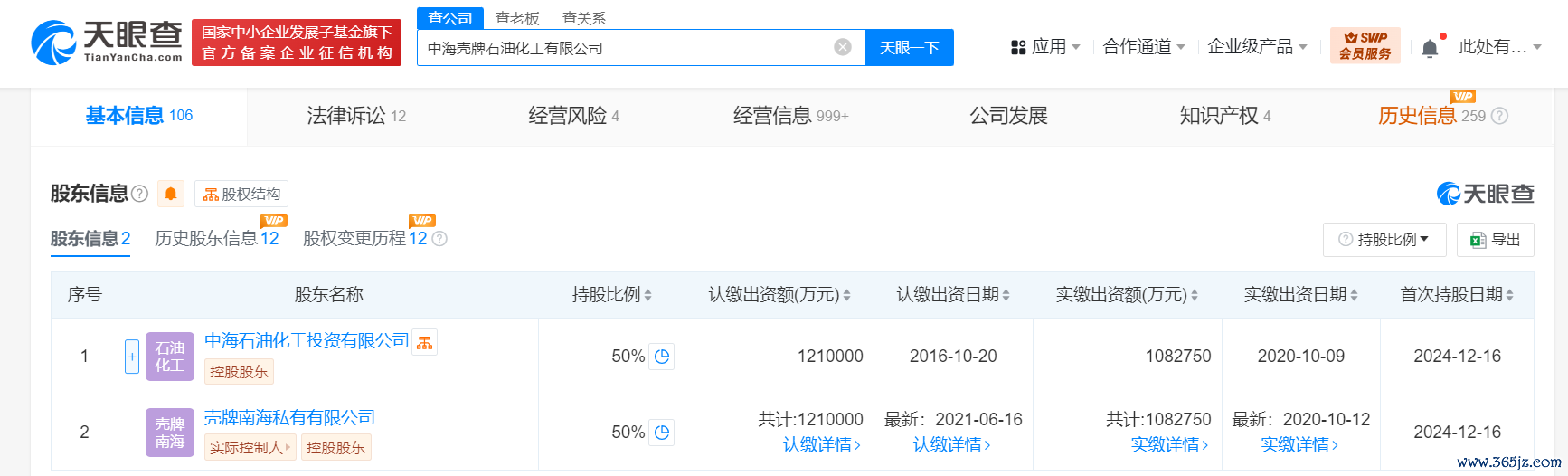Viewport: 1568px width, 476px height.
Task: Expand the 企业级产品 dropdown
Action: [1257, 47]
